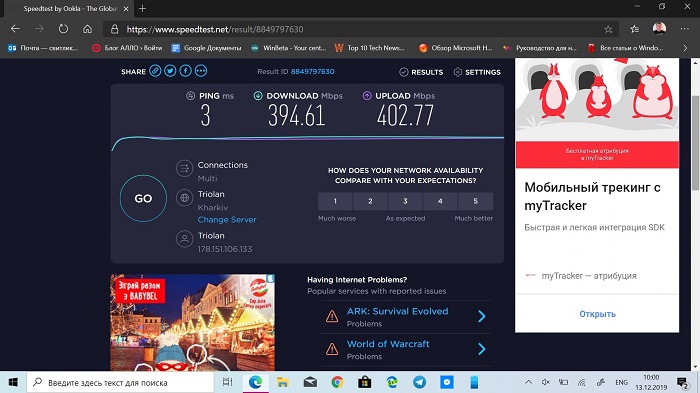700x393 pixels.
Task: Share result on Facebook
Action: (185, 71)
